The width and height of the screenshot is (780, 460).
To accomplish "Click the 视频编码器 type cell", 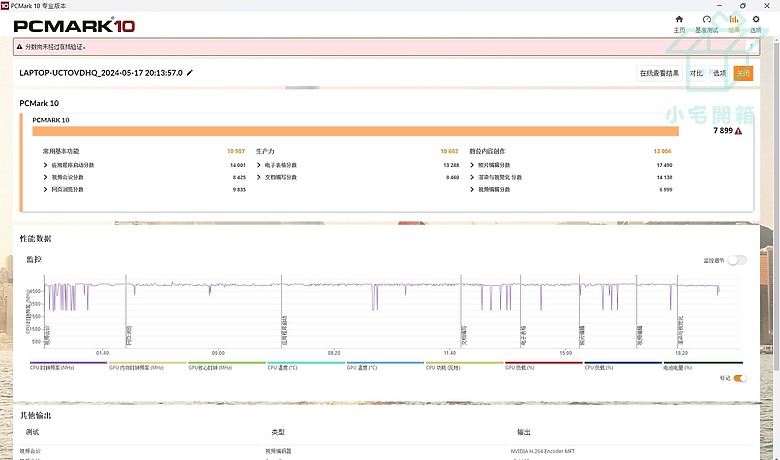I will point(278,451).
